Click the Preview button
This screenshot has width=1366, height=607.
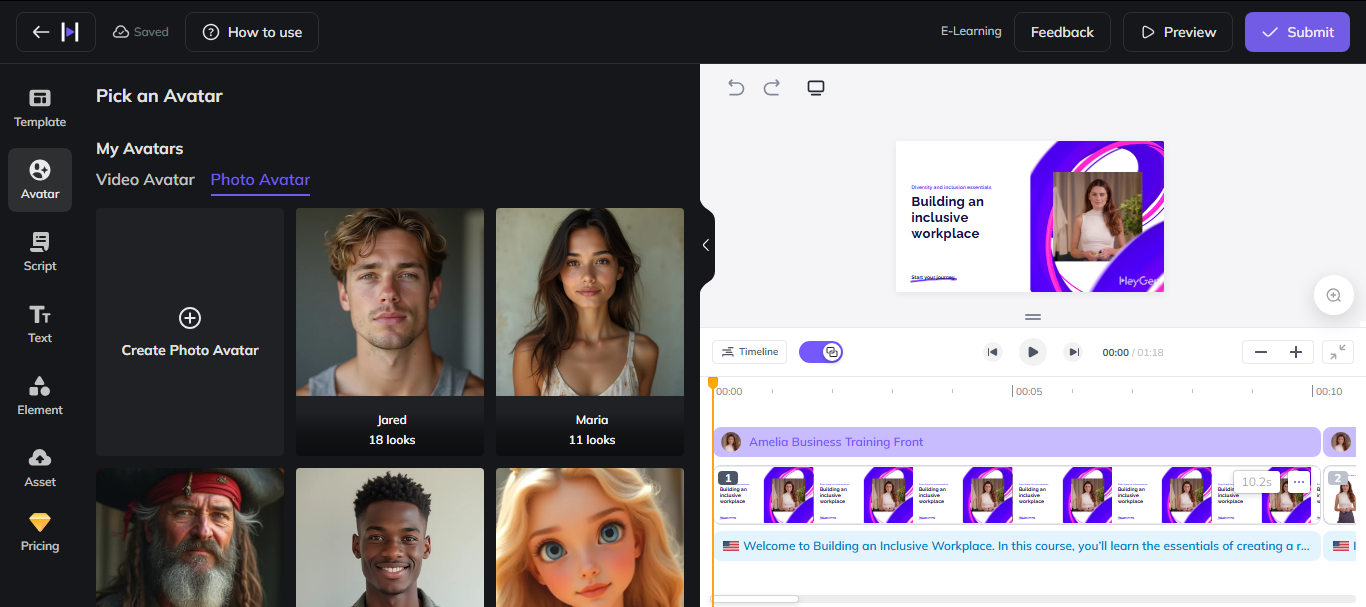point(1177,32)
